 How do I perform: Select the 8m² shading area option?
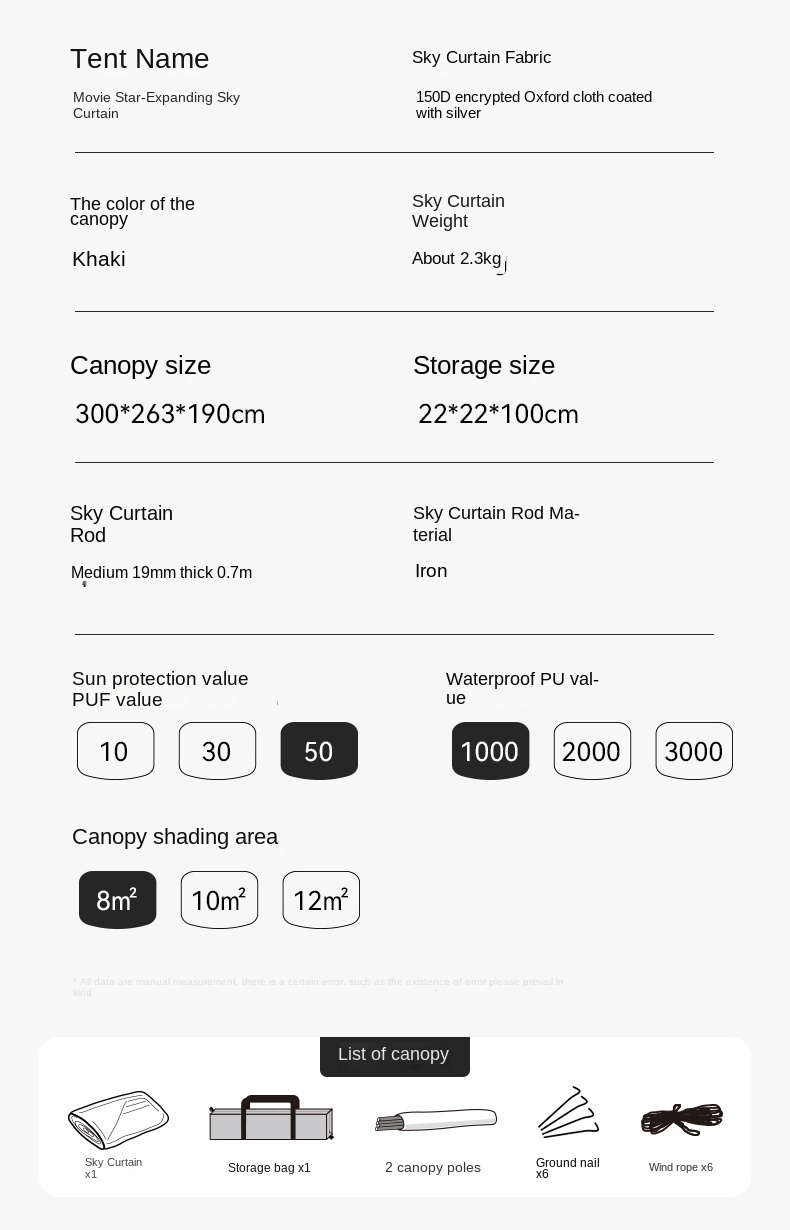pyautogui.click(x=118, y=899)
